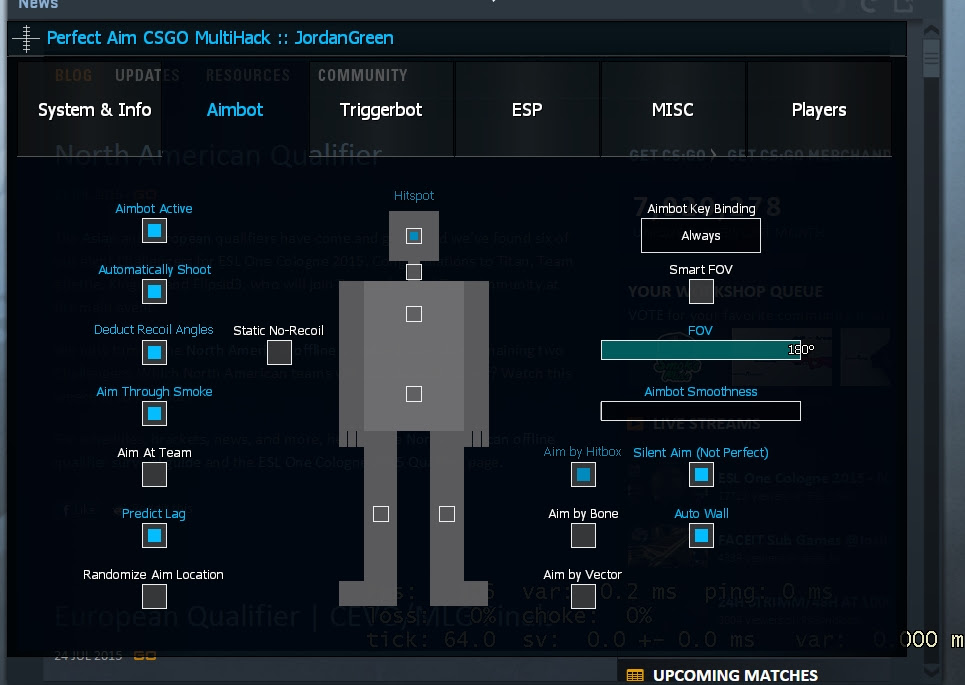The image size is (965, 685).
Task: Toggle the Predict Lag checkbox
Action: (x=154, y=535)
